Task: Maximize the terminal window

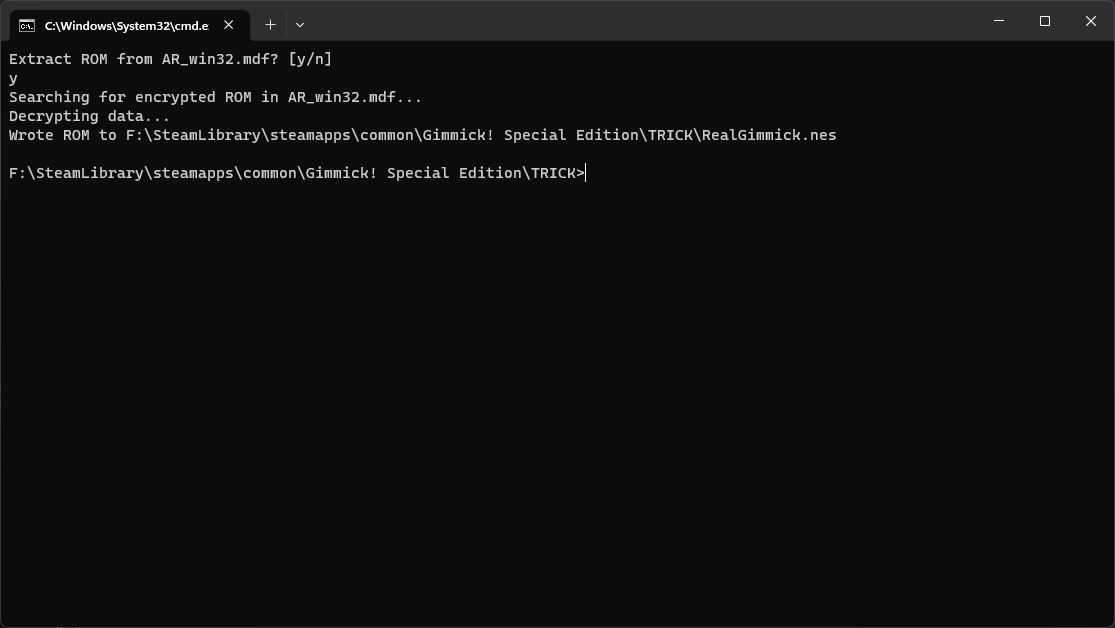Action: pyautogui.click(x=1045, y=21)
